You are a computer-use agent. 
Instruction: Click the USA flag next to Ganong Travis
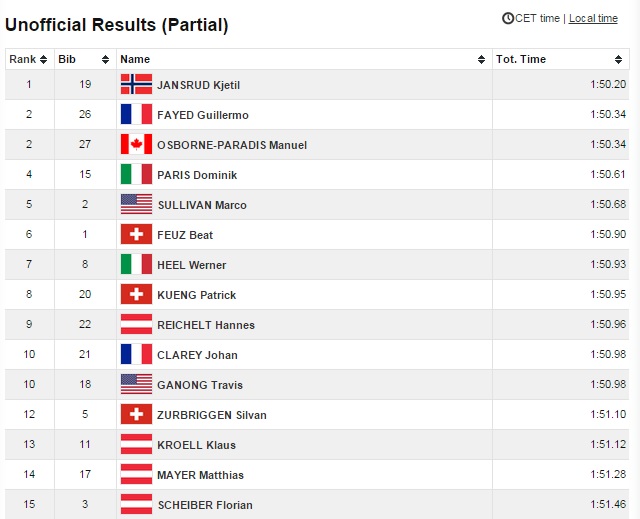tap(136, 384)
